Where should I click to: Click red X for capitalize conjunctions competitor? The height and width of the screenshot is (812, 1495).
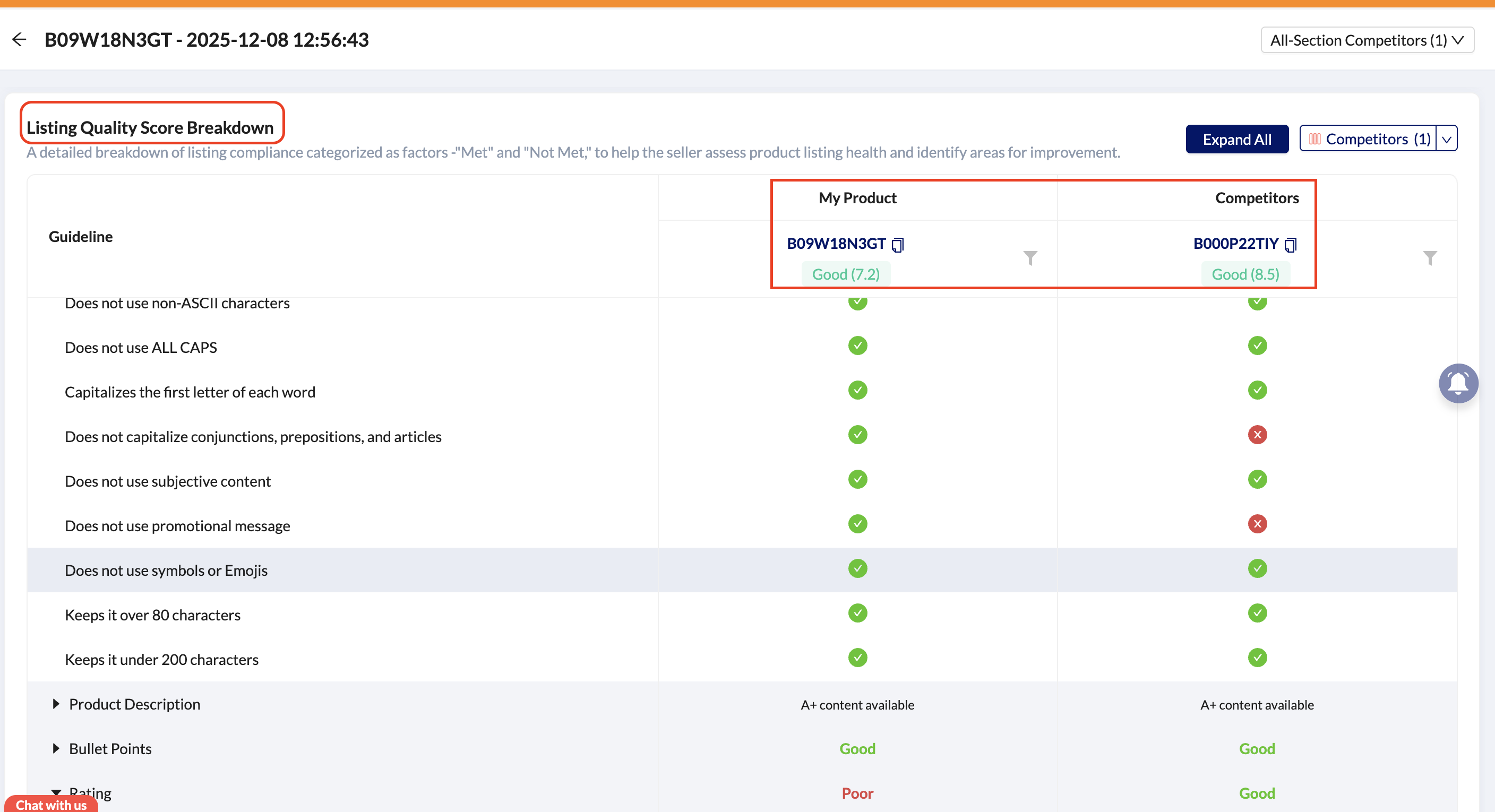(x=1257, y=435)
